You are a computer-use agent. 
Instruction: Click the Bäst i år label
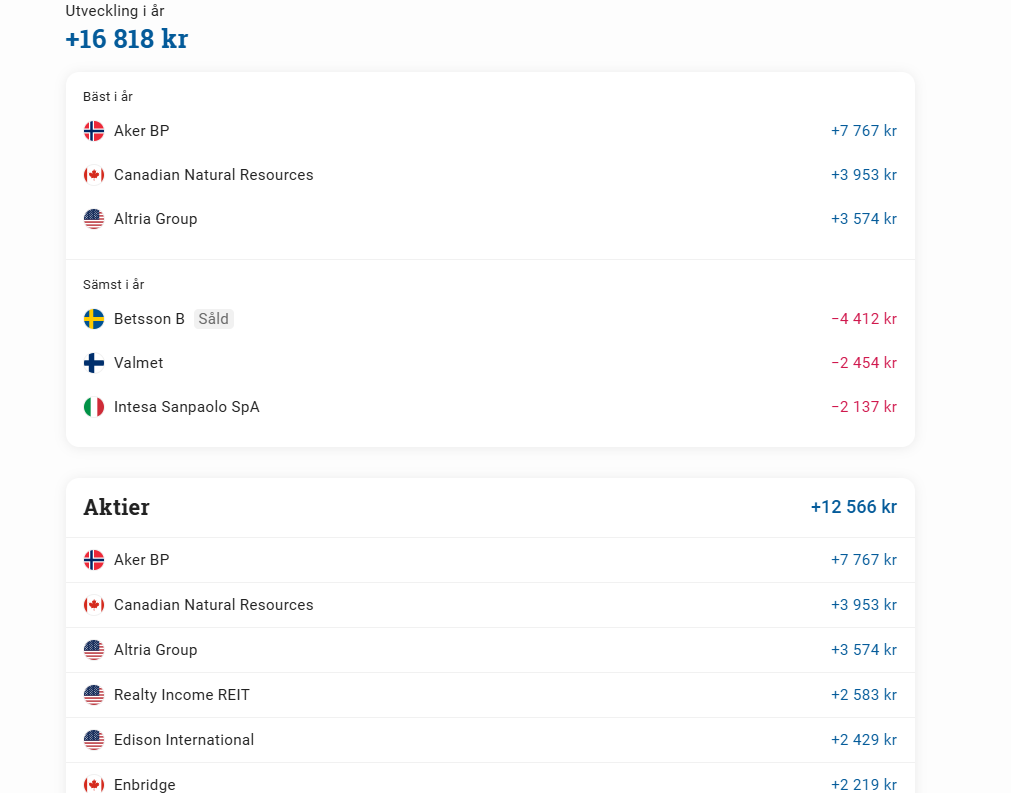(x=108, y=97)
